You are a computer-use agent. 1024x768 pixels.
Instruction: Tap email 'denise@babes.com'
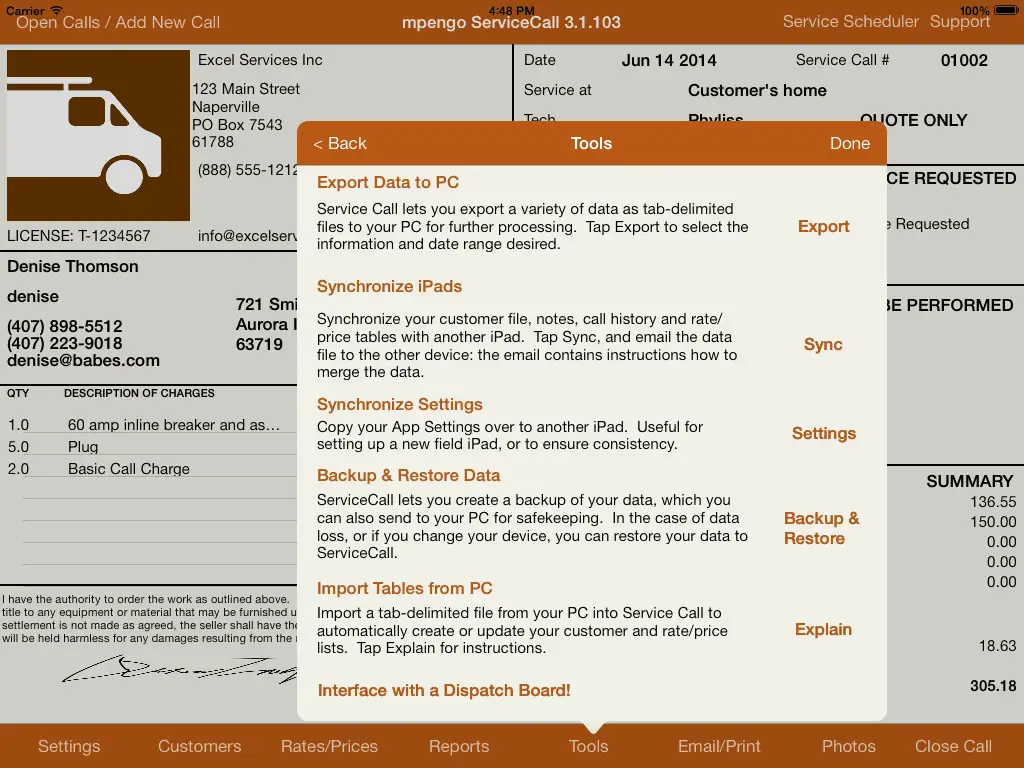[x=84, y=360]
